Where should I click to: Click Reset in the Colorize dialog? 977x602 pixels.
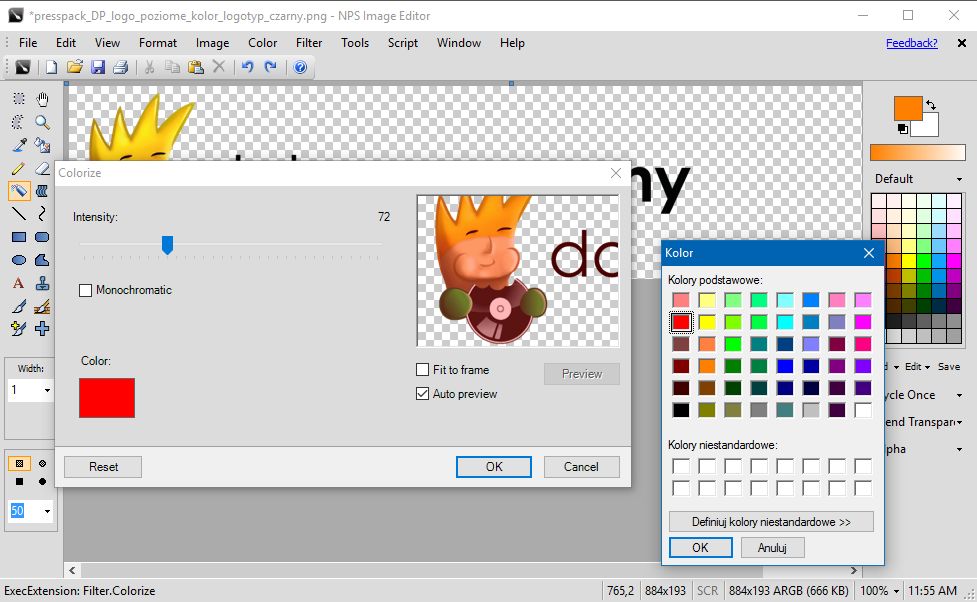click(103, 467)
